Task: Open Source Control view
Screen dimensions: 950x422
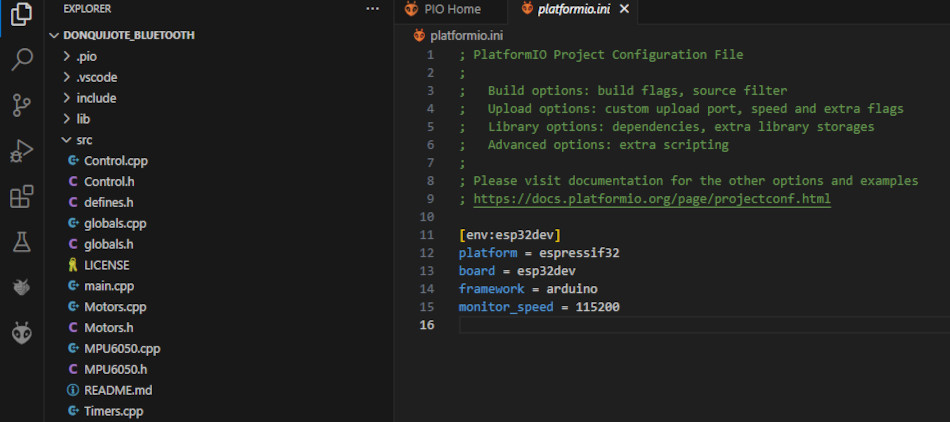Action: point(21,105)
